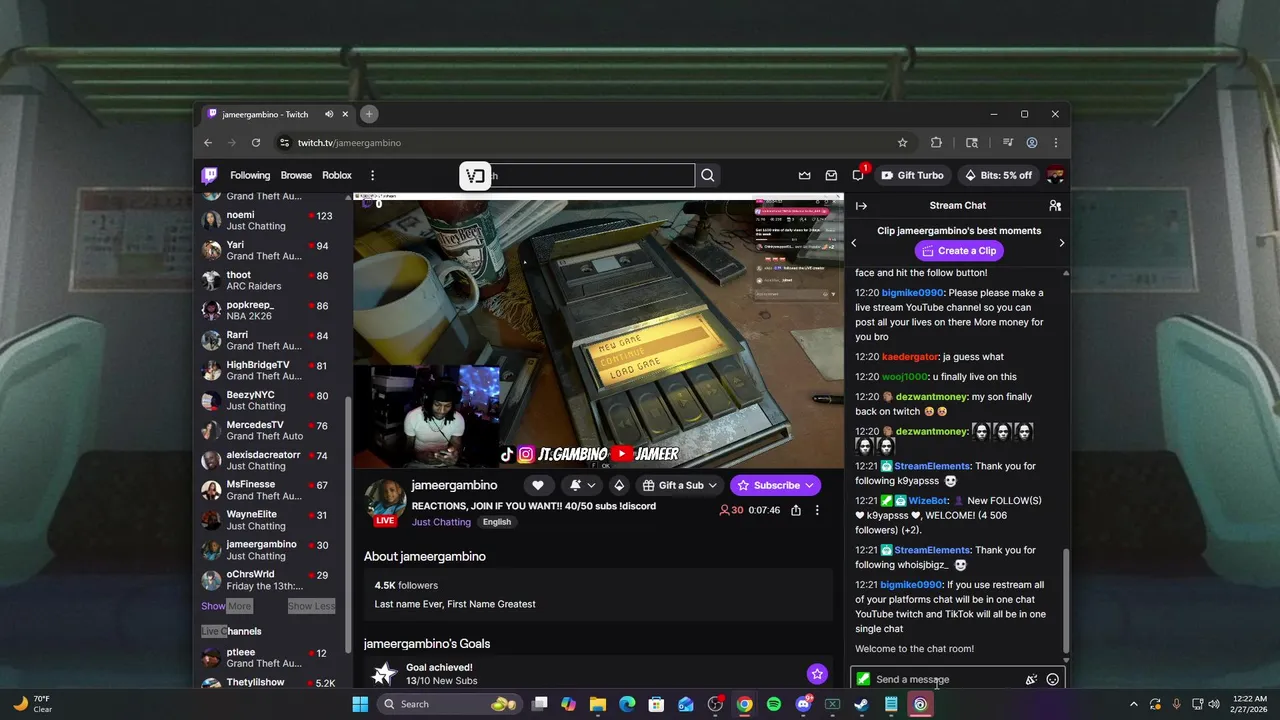The height and width of the screenshot is (720, 1280).
Task: Click the Bits: 5% off button
Action: coord(997,176)
